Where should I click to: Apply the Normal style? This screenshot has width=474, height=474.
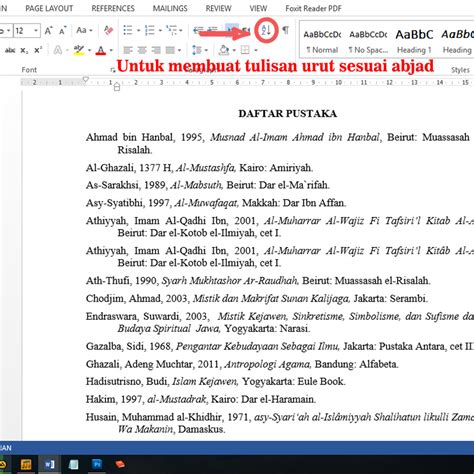click(322, 41)
